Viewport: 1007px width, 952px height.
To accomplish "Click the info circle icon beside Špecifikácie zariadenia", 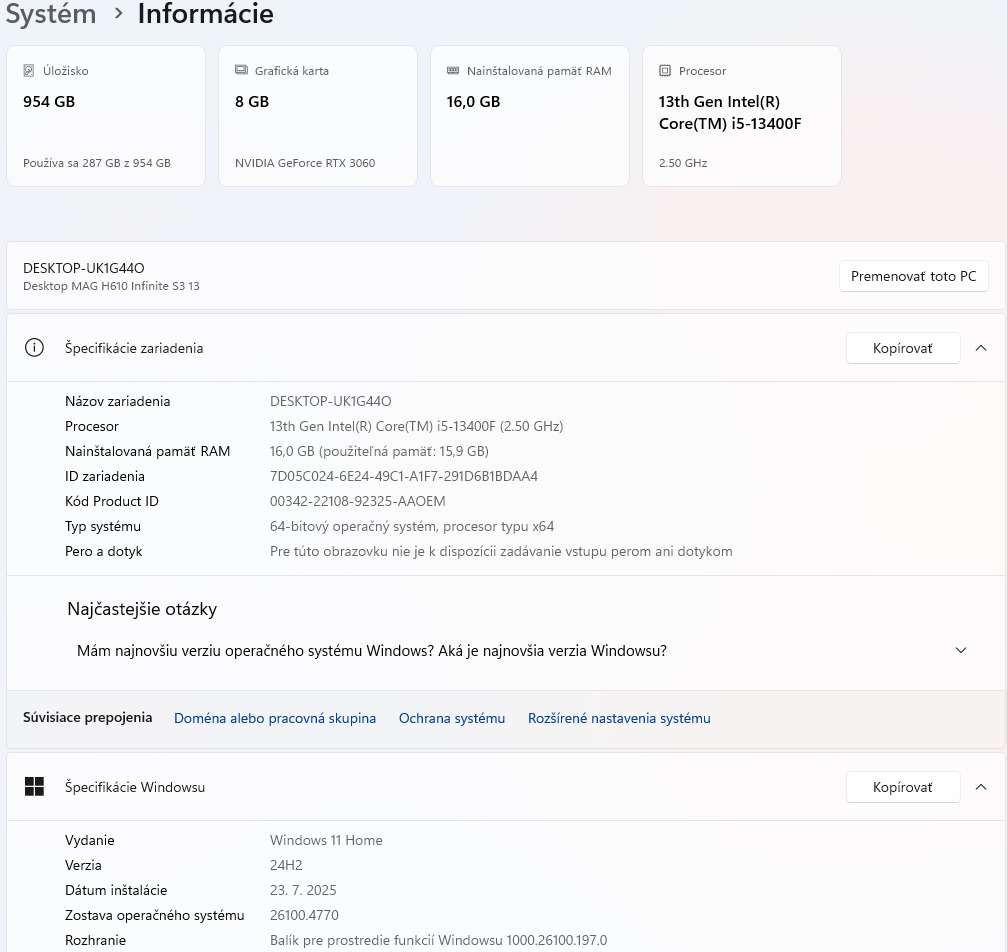I will [x=34, y=348].
